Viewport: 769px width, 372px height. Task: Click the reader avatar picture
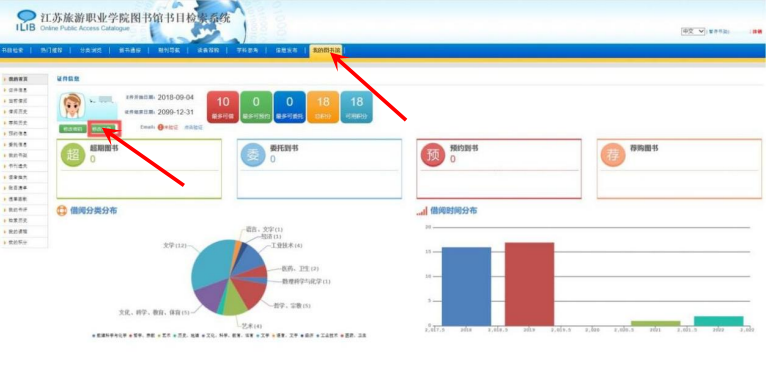click(71, 106)
